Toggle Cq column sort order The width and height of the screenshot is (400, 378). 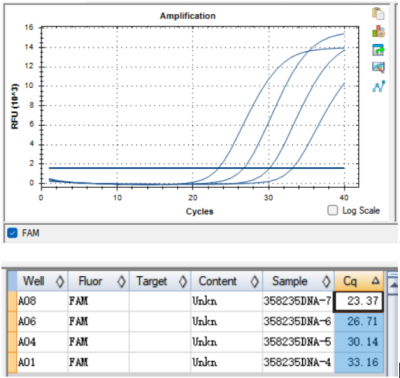[359, 281]
